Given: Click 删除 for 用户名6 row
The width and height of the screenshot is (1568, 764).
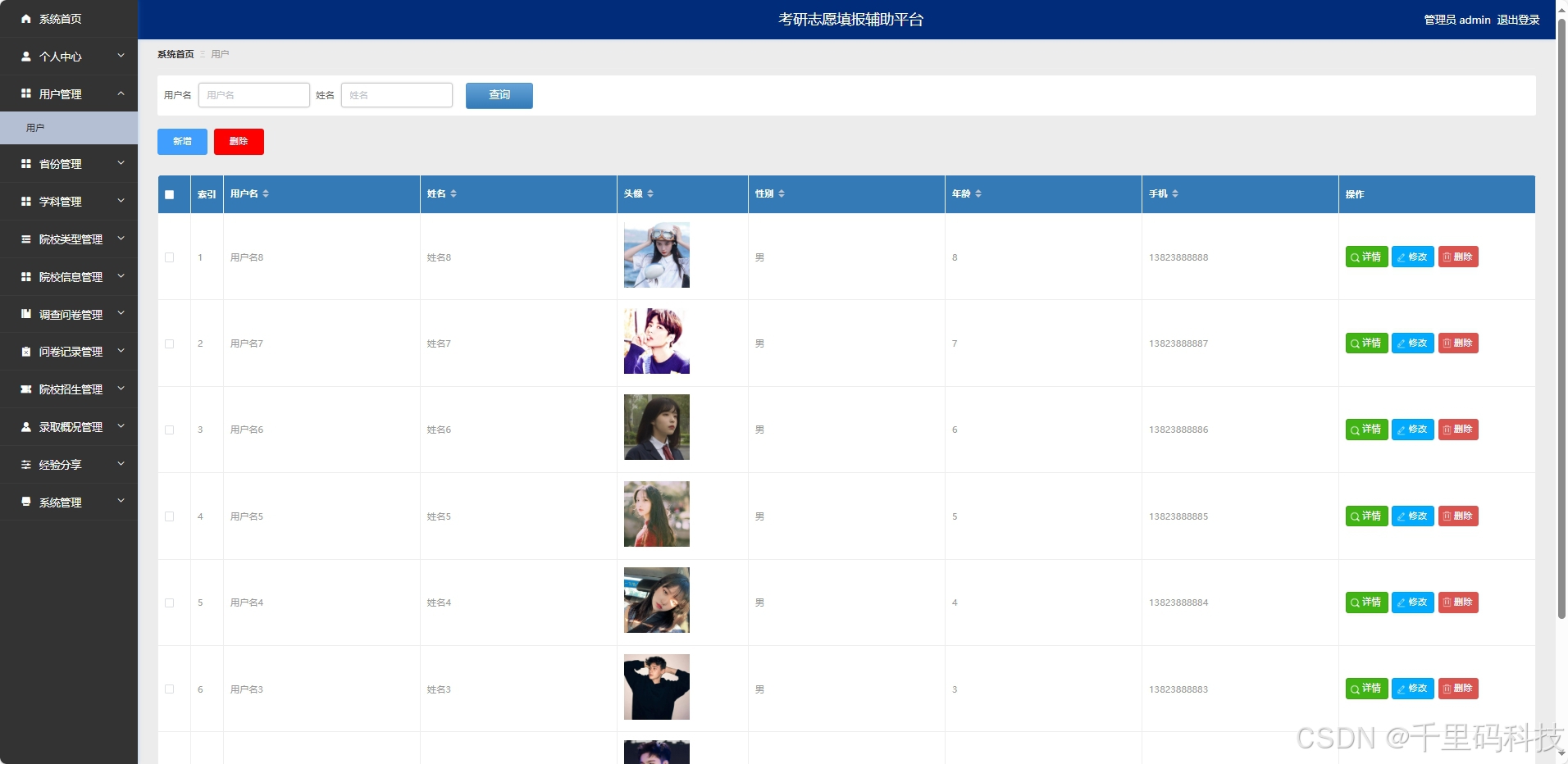Looking at the screenshot, I should click(x=1458, y=430).
